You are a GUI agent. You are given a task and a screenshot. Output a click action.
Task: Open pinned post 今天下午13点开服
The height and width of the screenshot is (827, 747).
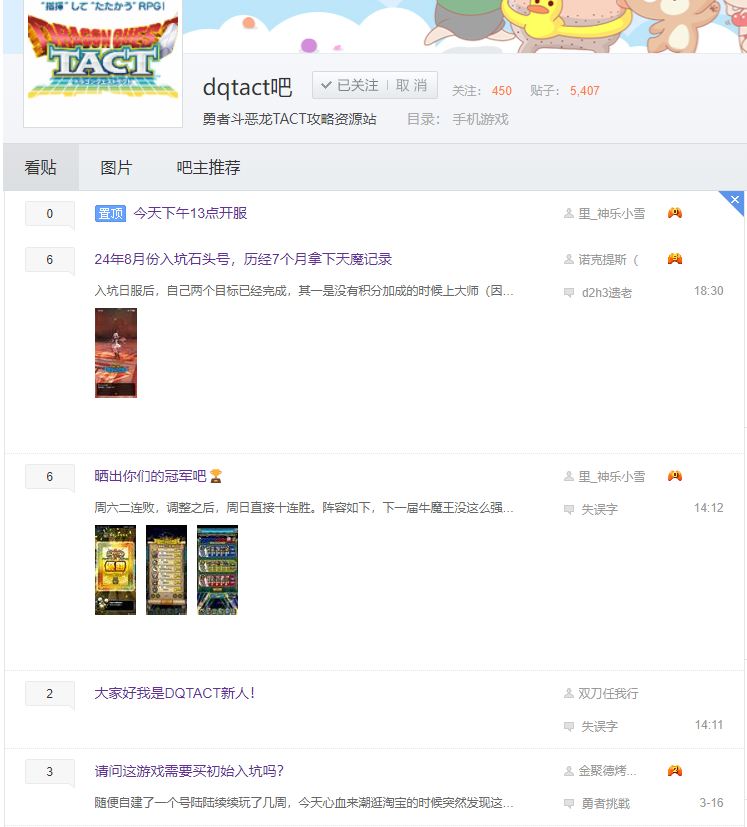(x=190, y=213)
